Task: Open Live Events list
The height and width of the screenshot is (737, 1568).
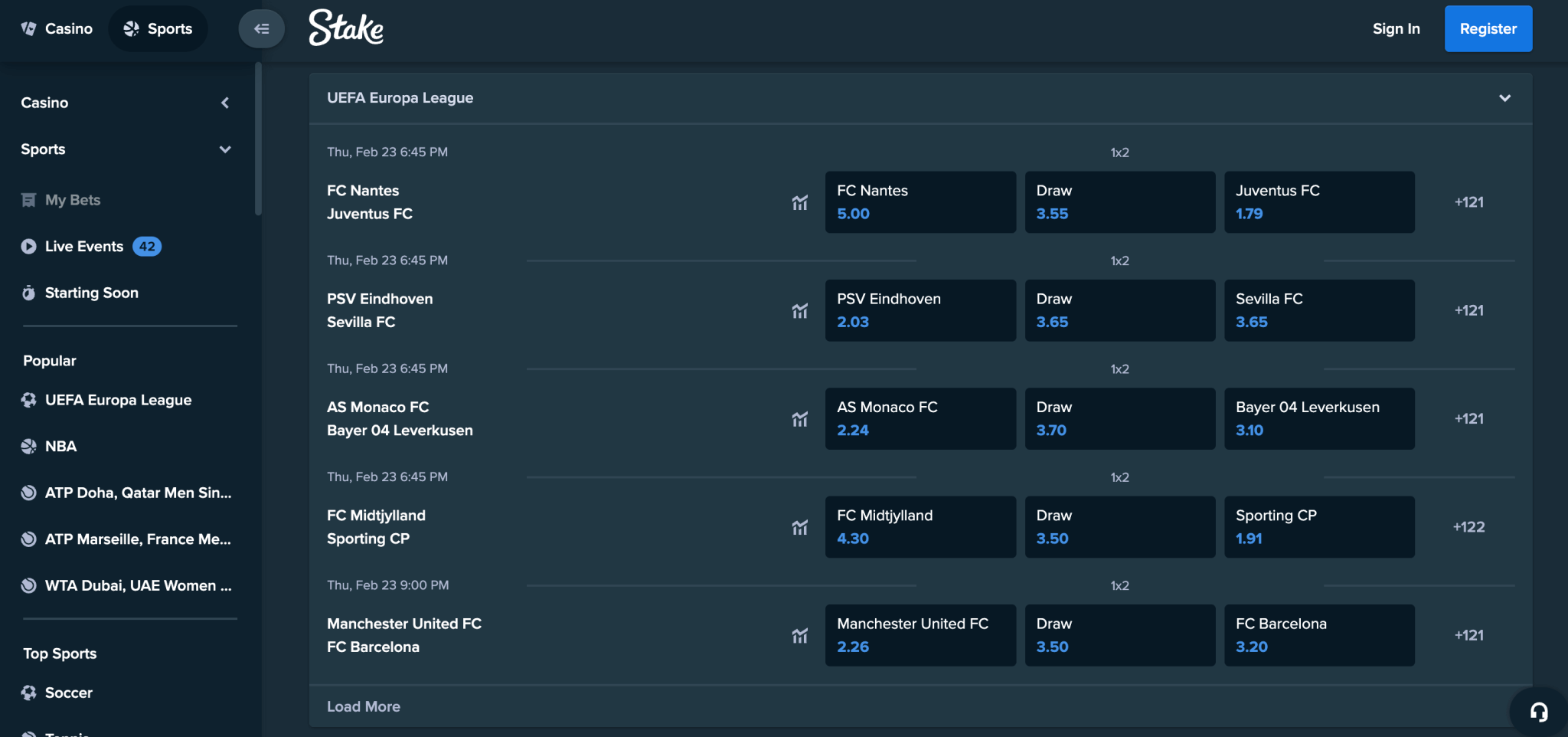Action: click(x=91, y=247)
